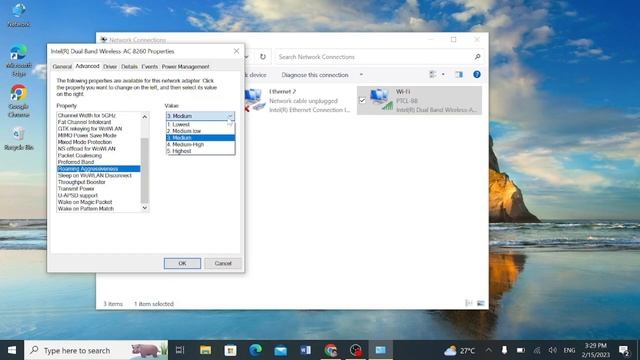Select 'U-APSD support' property

(98, 196)
